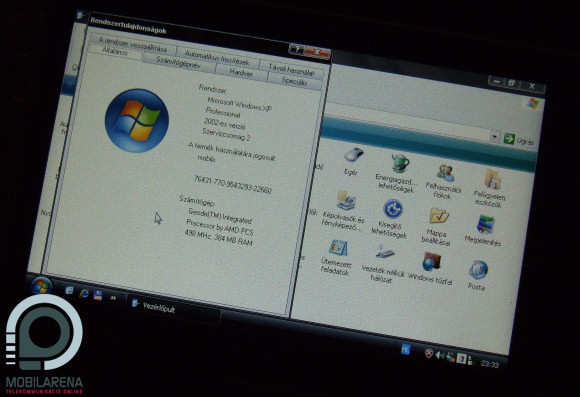This screenshot has height=397, width=580.
Task: Open Felügyeleti eszközök admin tools icon
Action: (492, 180)
